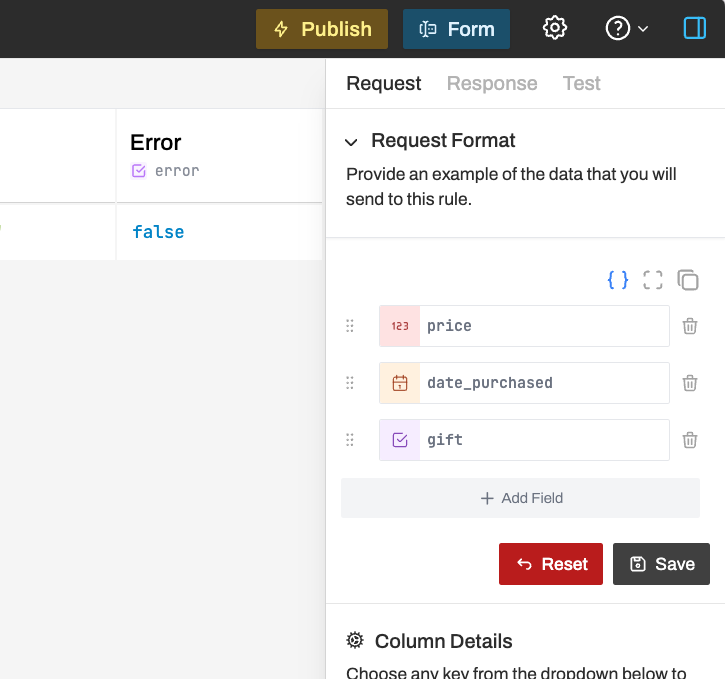Change the date_purchased date type icon
This screenshot has height=679, width=725.
(400, 383)
